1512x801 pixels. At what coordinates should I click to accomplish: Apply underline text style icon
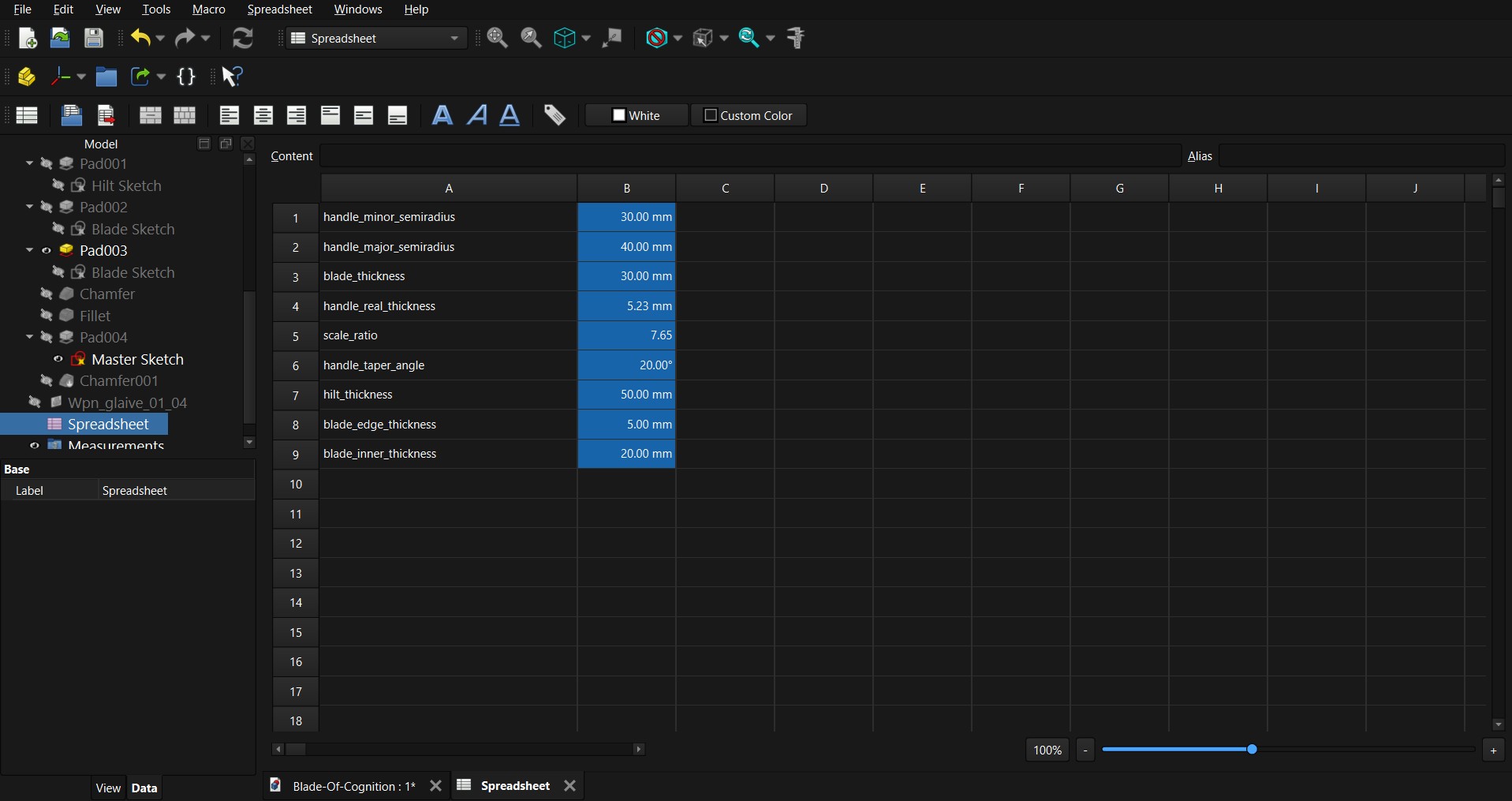510,115
